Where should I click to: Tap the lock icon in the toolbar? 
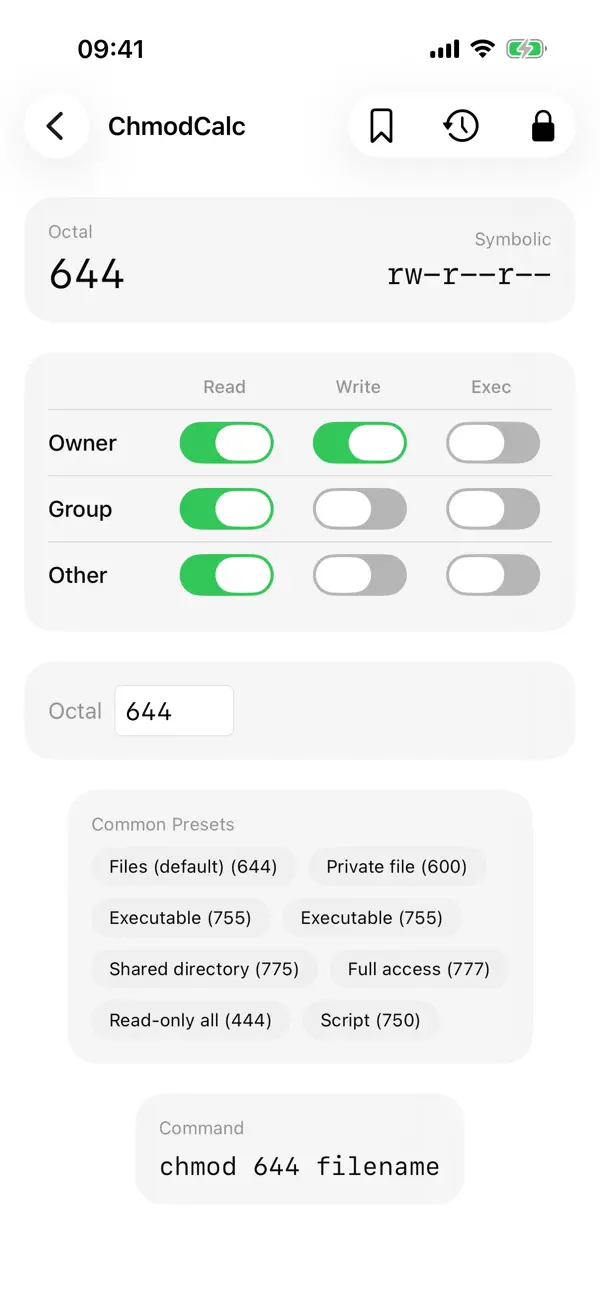click(542, 126)
